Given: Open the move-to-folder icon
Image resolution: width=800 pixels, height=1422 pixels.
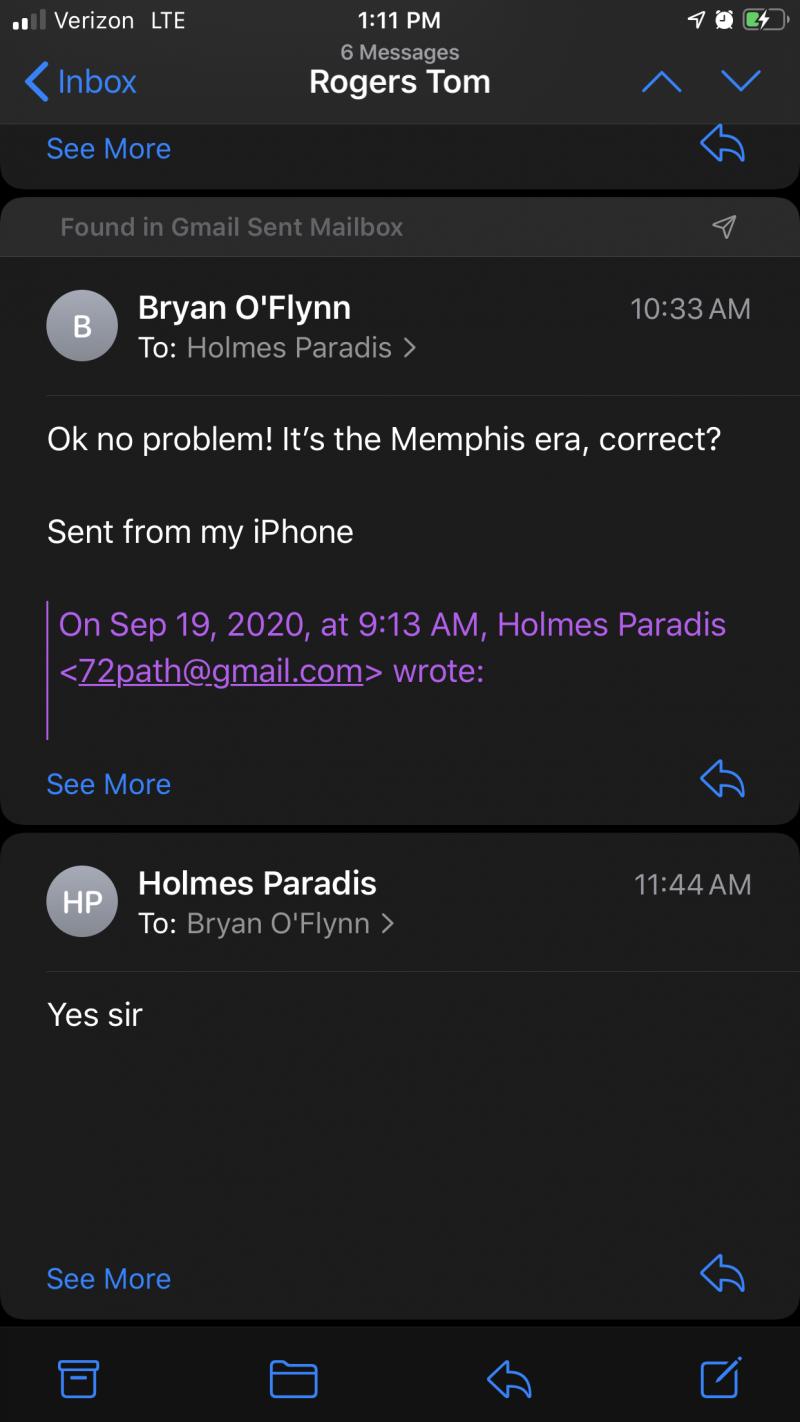Looking at the screenshot, I should click(x=293, y=1379).
